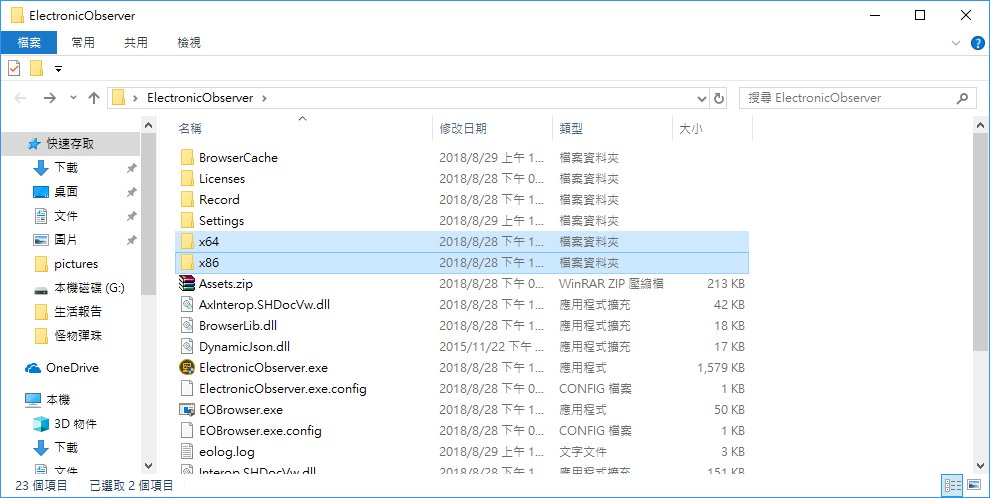This screenshot has width=990, height=498.
Task: Select 本機 in navigation pane
Action: click(58, 400)
